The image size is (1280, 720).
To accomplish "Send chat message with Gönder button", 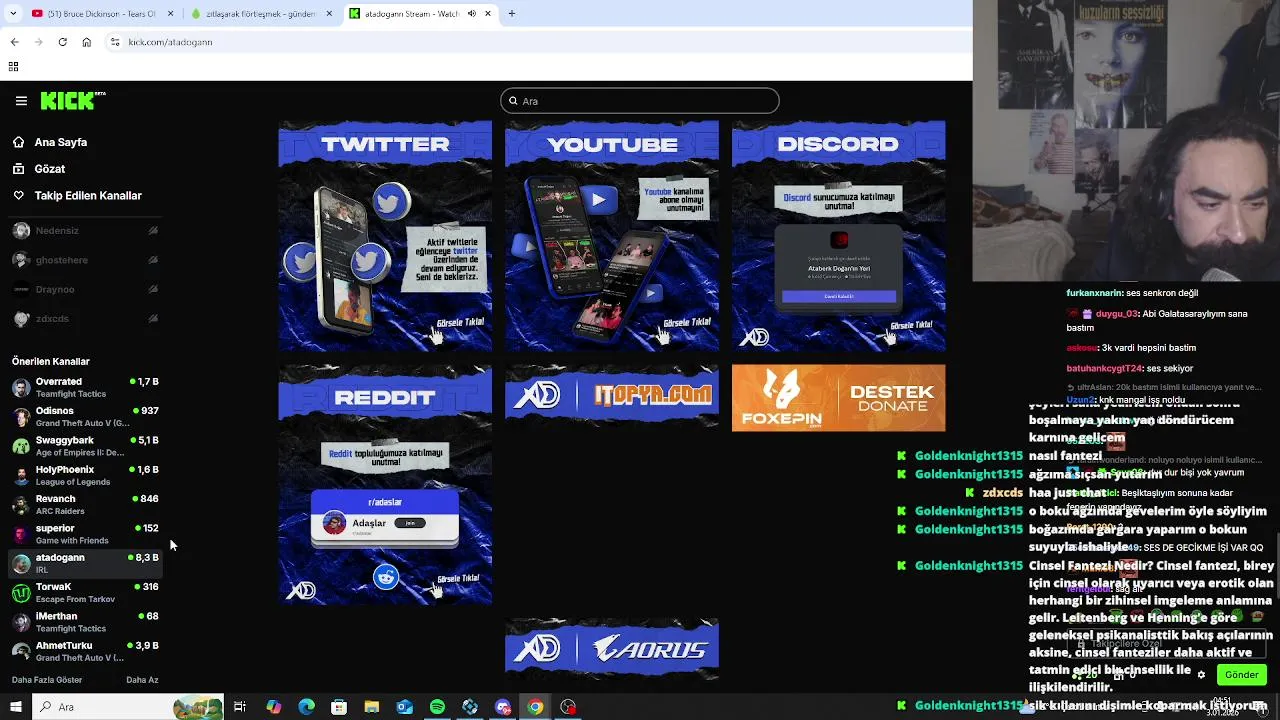I will [1241, 675].
